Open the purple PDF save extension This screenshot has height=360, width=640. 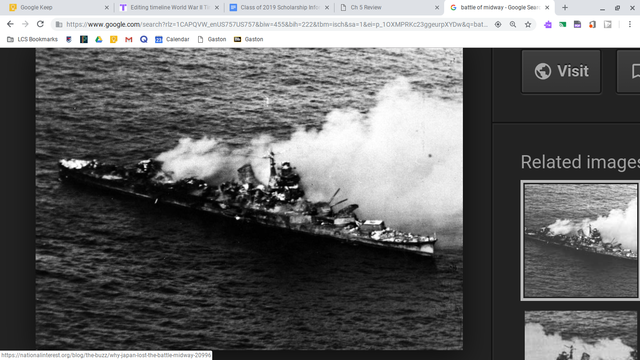[x=577, y=24]
